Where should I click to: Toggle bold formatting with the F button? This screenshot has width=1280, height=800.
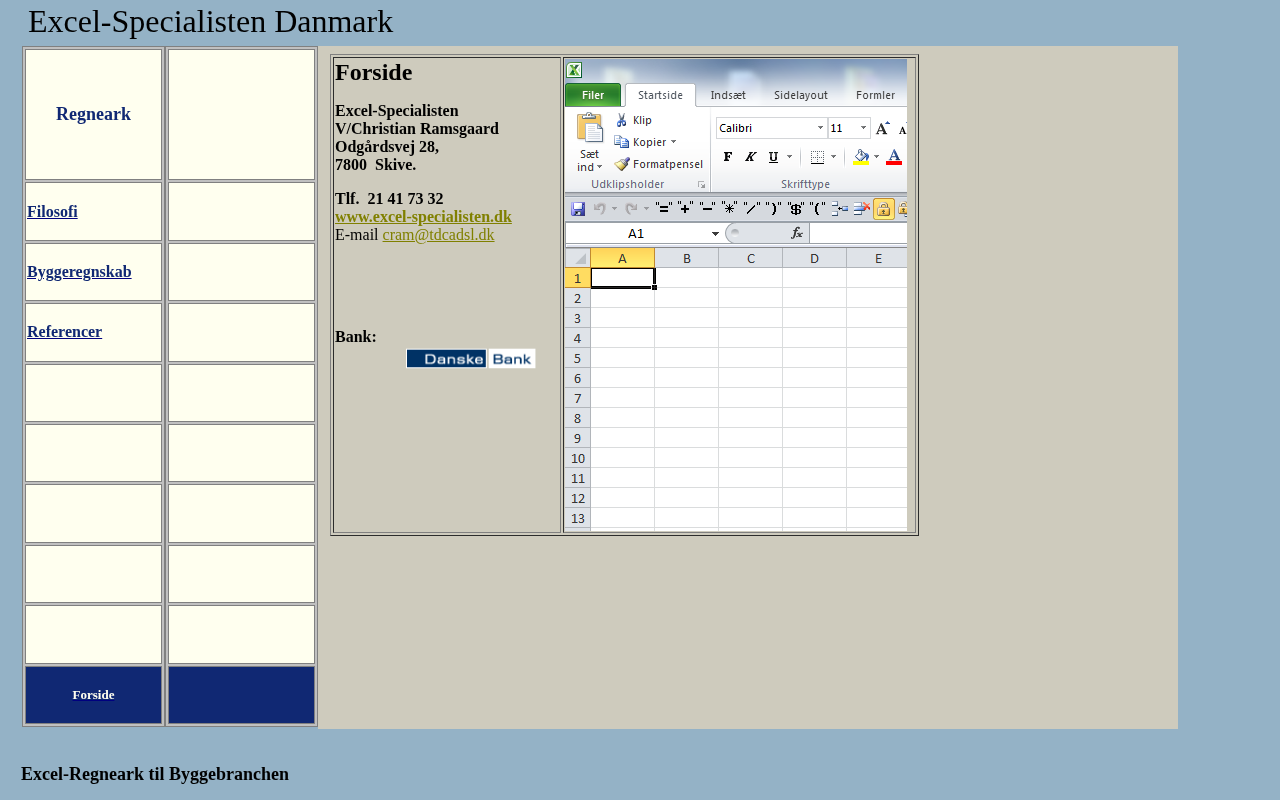point(727,157)
